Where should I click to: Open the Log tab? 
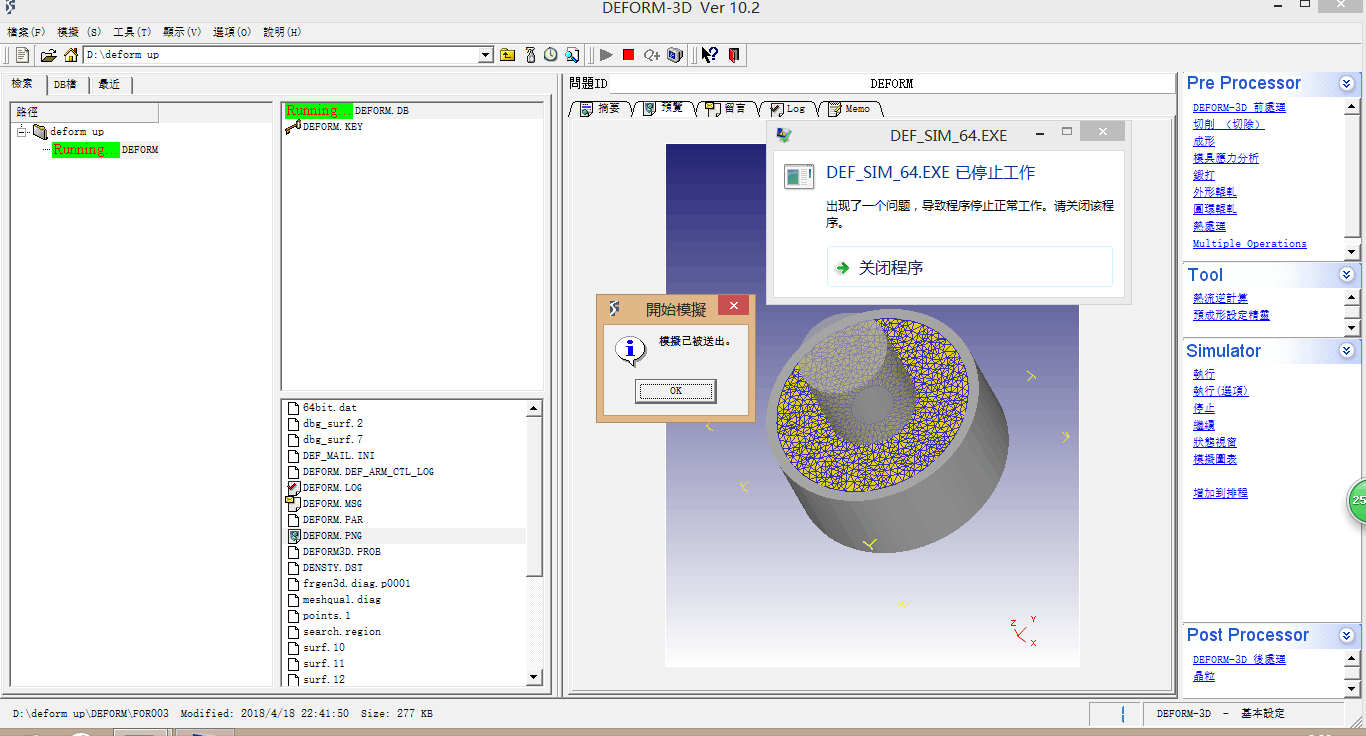click(x=788, y=108)
